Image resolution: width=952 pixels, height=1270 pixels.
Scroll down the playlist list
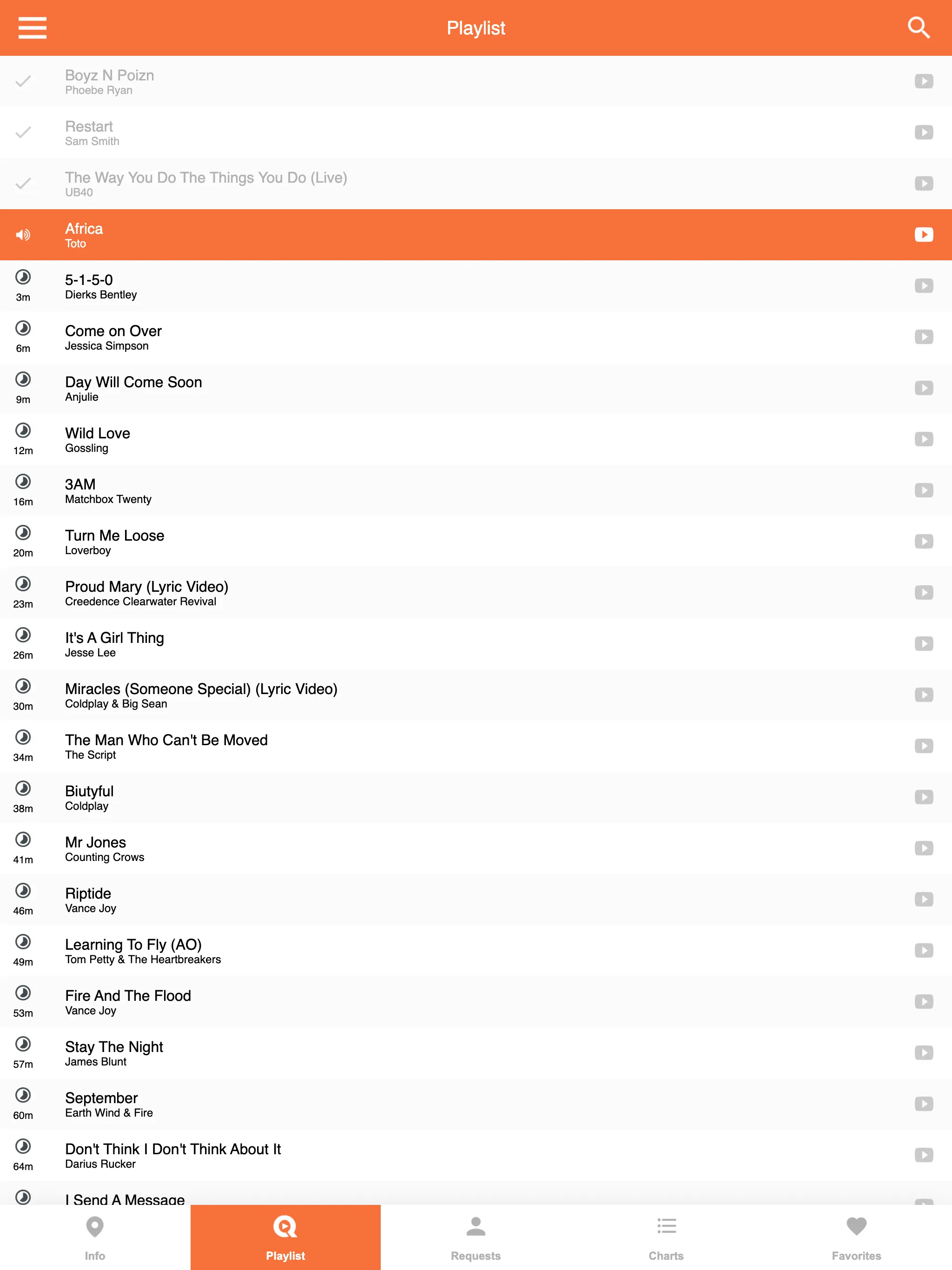476,700
